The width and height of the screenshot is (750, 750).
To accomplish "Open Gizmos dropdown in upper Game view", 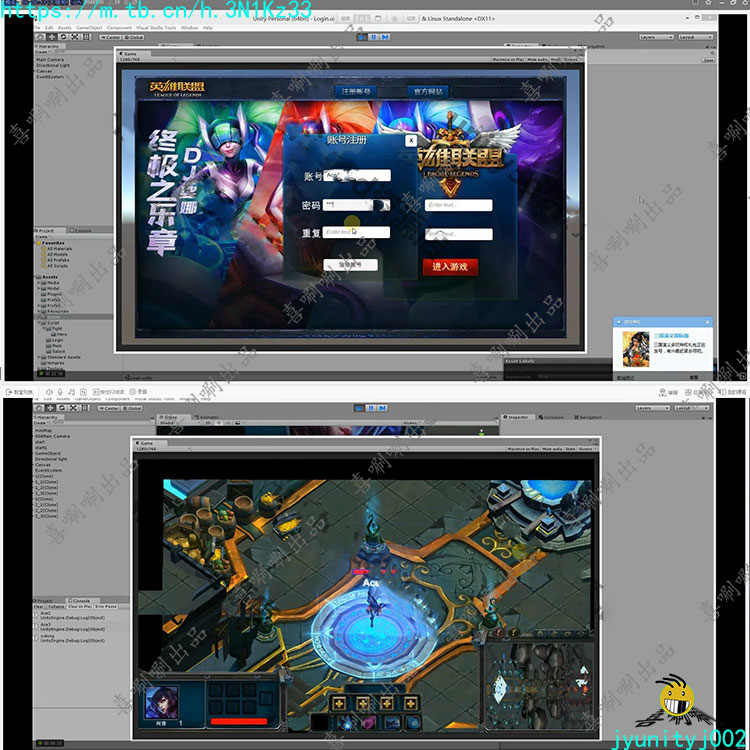I will point(571,60).
